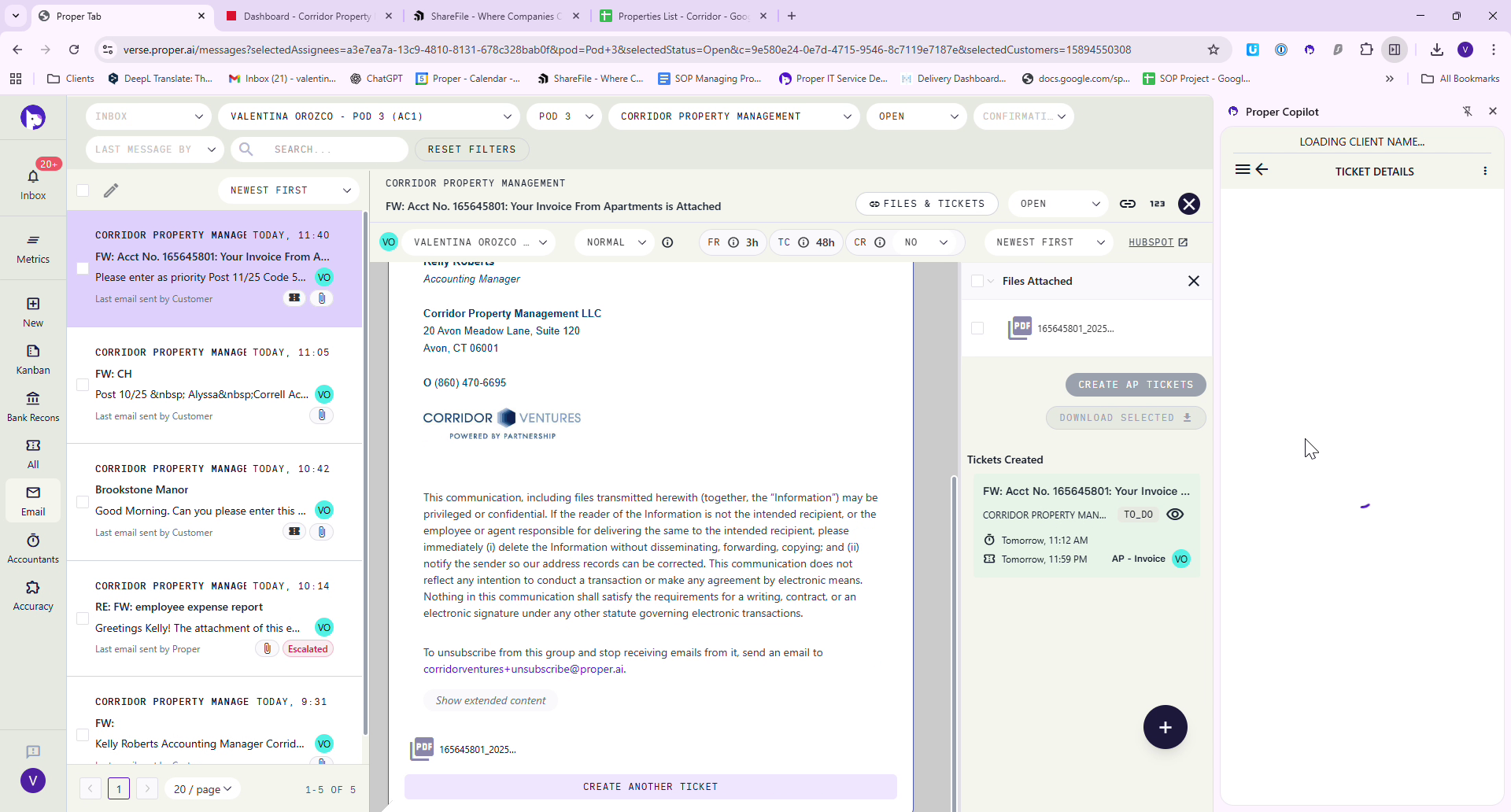Select the 9:31 Kelly Roberts message checkbox
The height and width of the screenshot is (812, 1511).
83,735
